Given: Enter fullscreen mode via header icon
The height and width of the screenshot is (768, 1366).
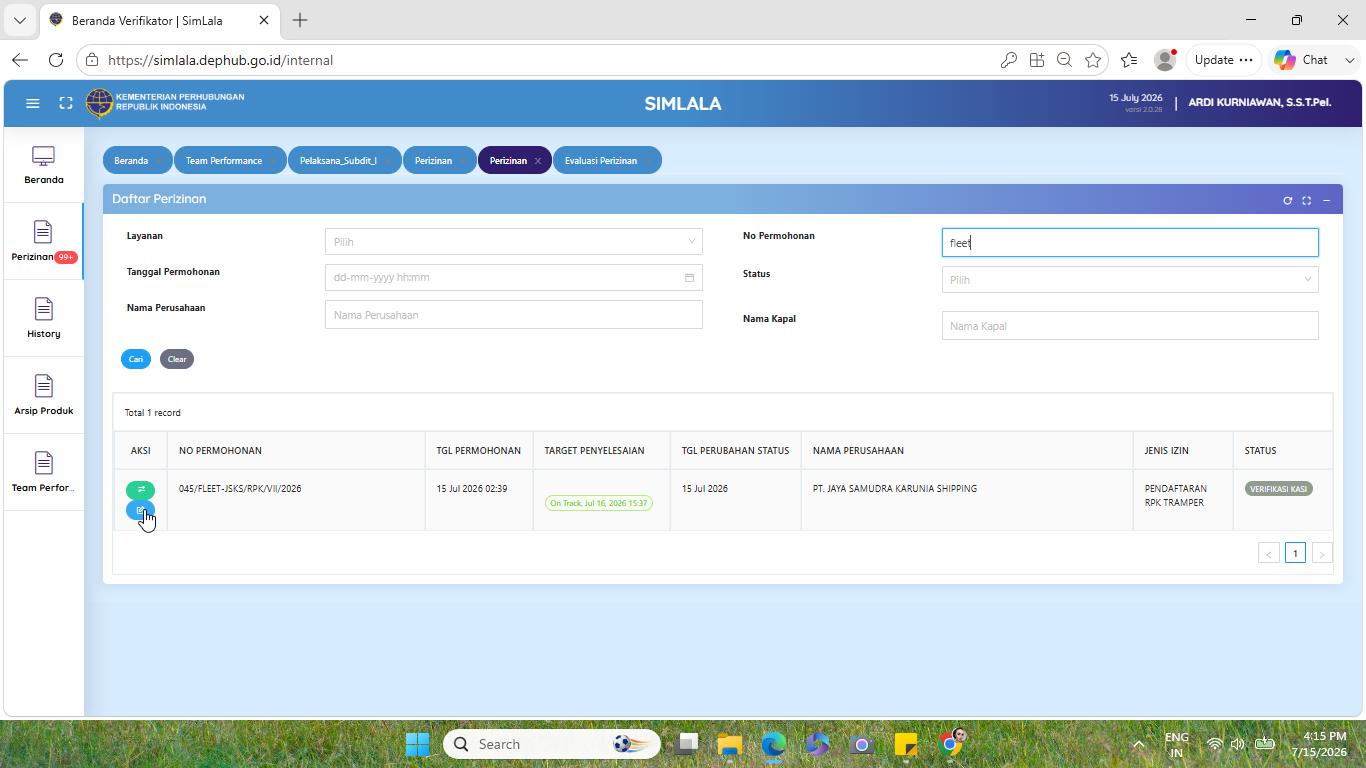Looking at the screenshot, I should pyautogui.click(x=66, y=103).
